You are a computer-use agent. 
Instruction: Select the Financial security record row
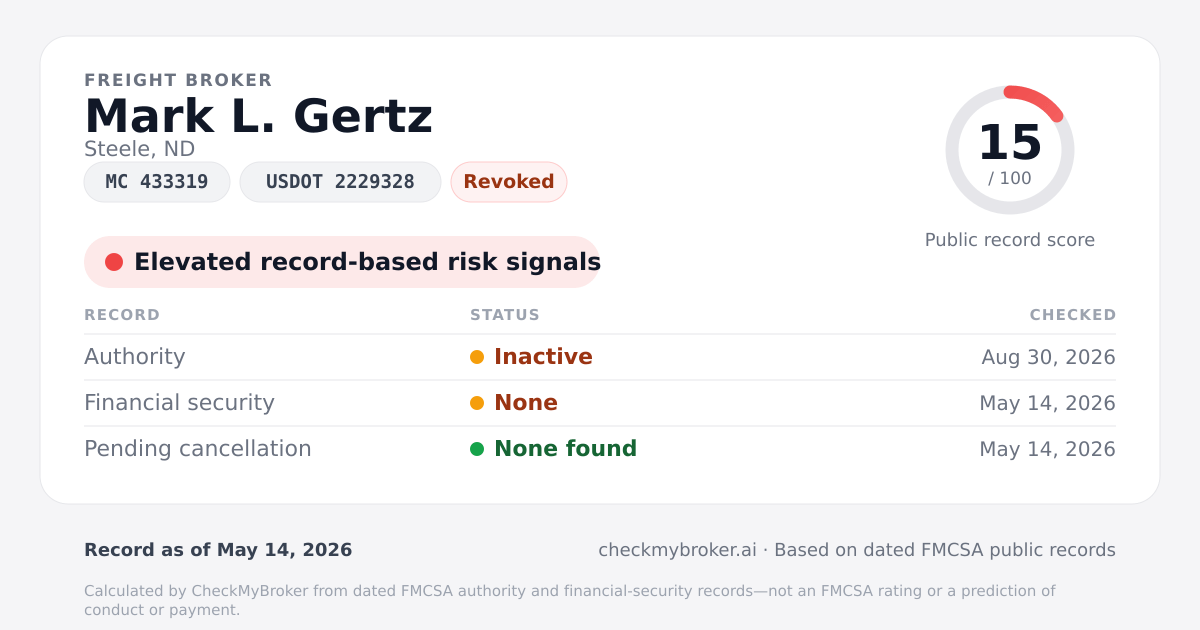[600, 403]
